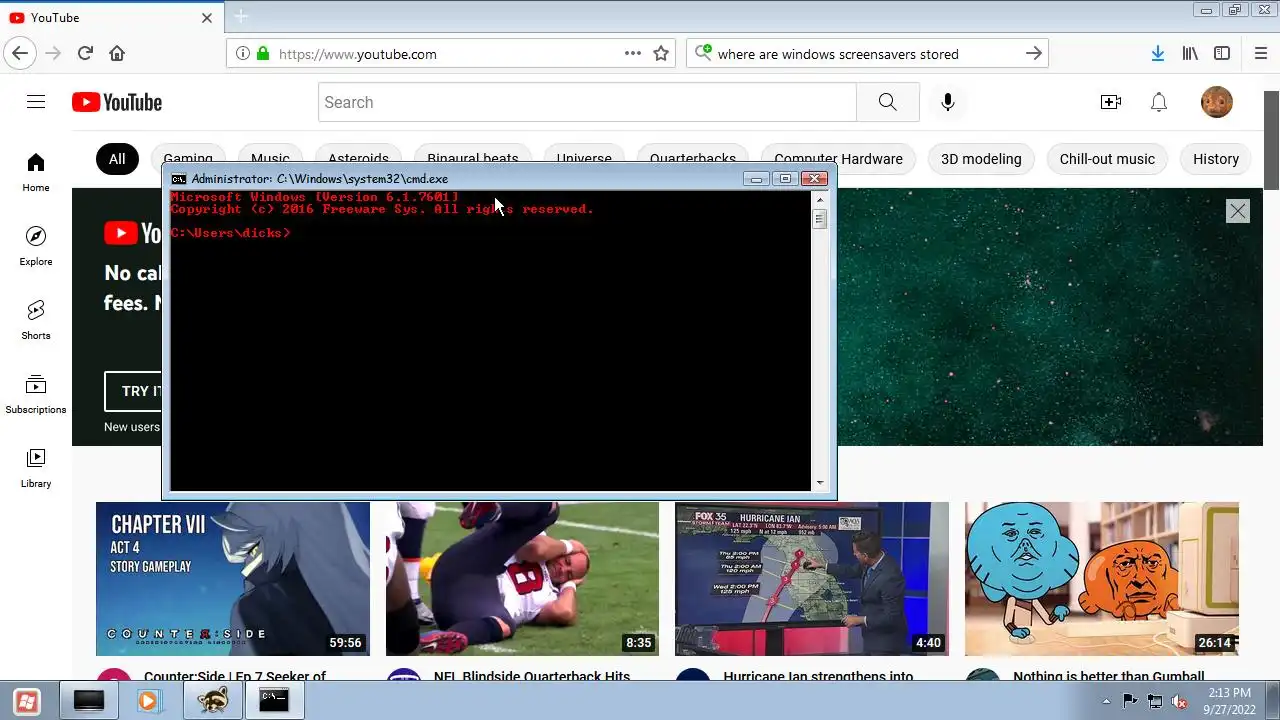Open the media player taskbar icon
Screen dimensions: 1280x720
click(148, 701)
